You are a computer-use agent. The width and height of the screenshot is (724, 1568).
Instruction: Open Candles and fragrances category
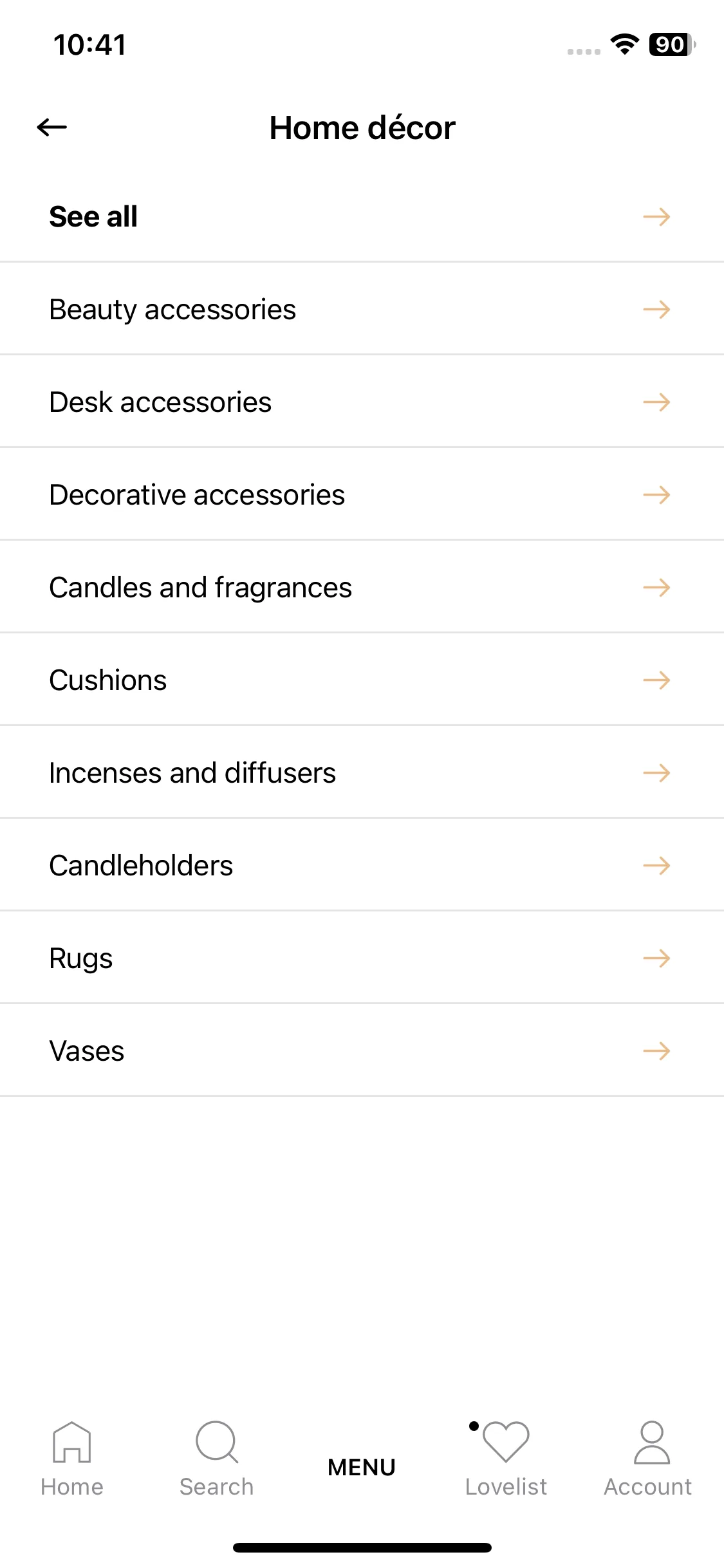pyautogui.click(x=362, y=587)
